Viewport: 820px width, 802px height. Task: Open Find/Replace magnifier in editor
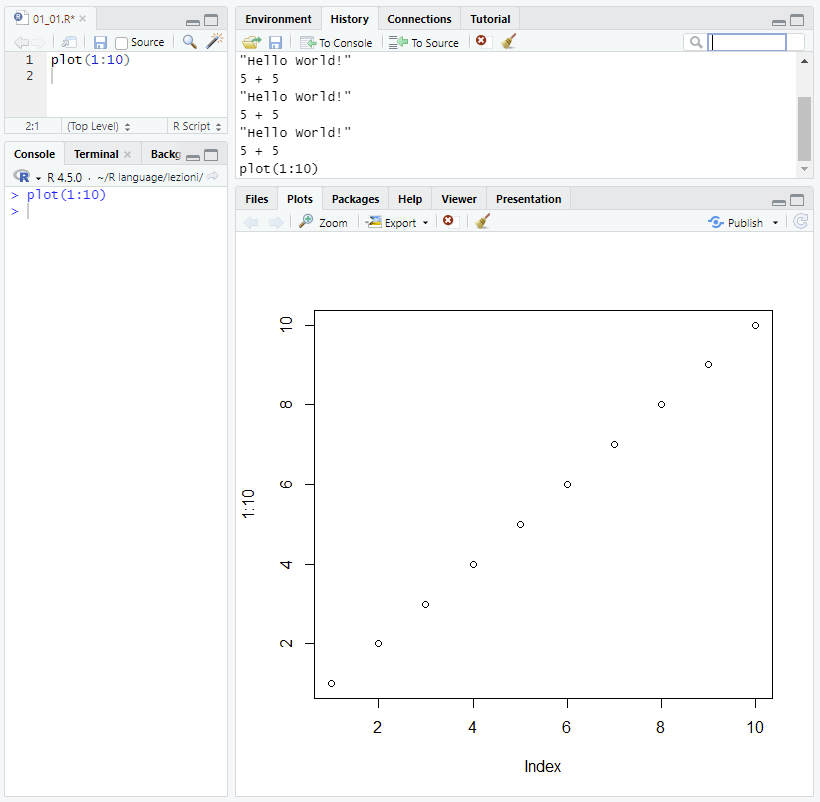point(190,42)
